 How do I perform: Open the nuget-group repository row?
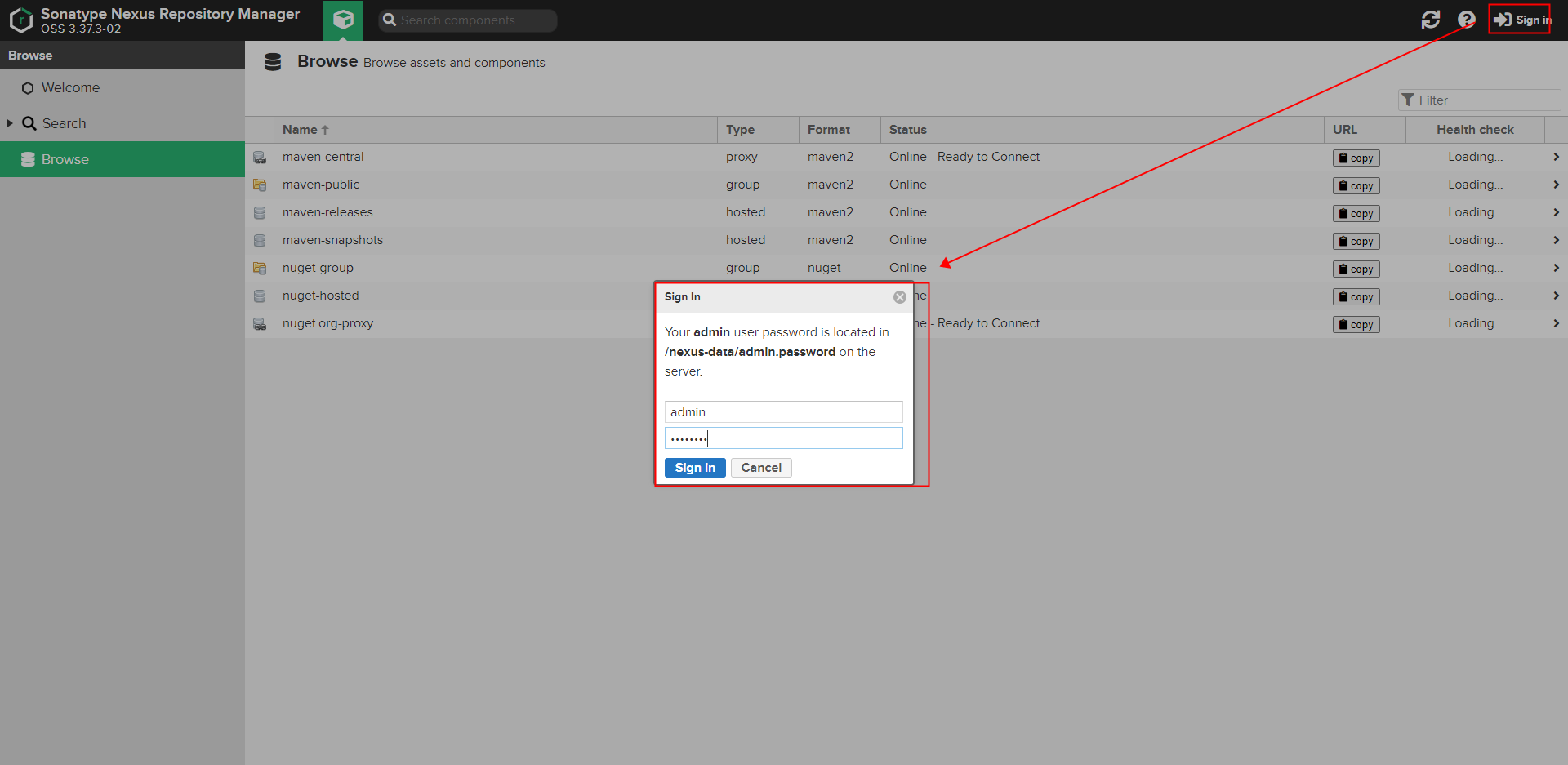click(x=906, y=268)
